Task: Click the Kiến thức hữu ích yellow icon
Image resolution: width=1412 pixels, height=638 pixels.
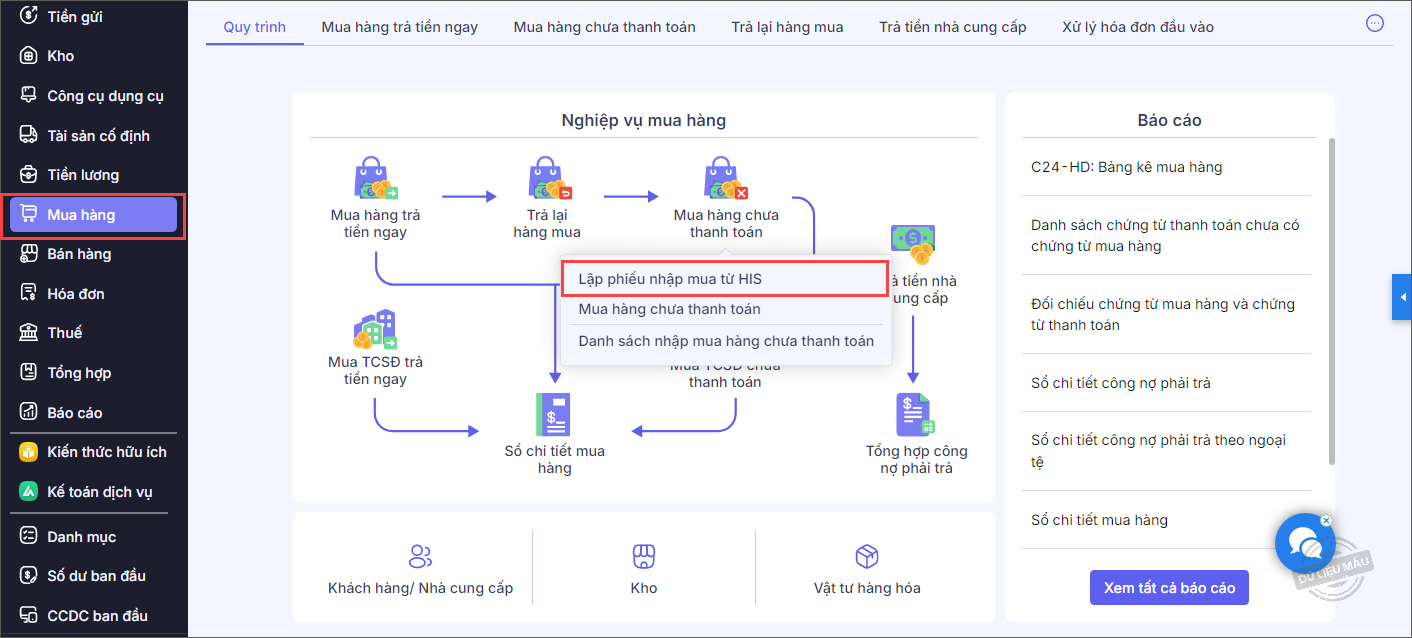Action: pos(29,452)
